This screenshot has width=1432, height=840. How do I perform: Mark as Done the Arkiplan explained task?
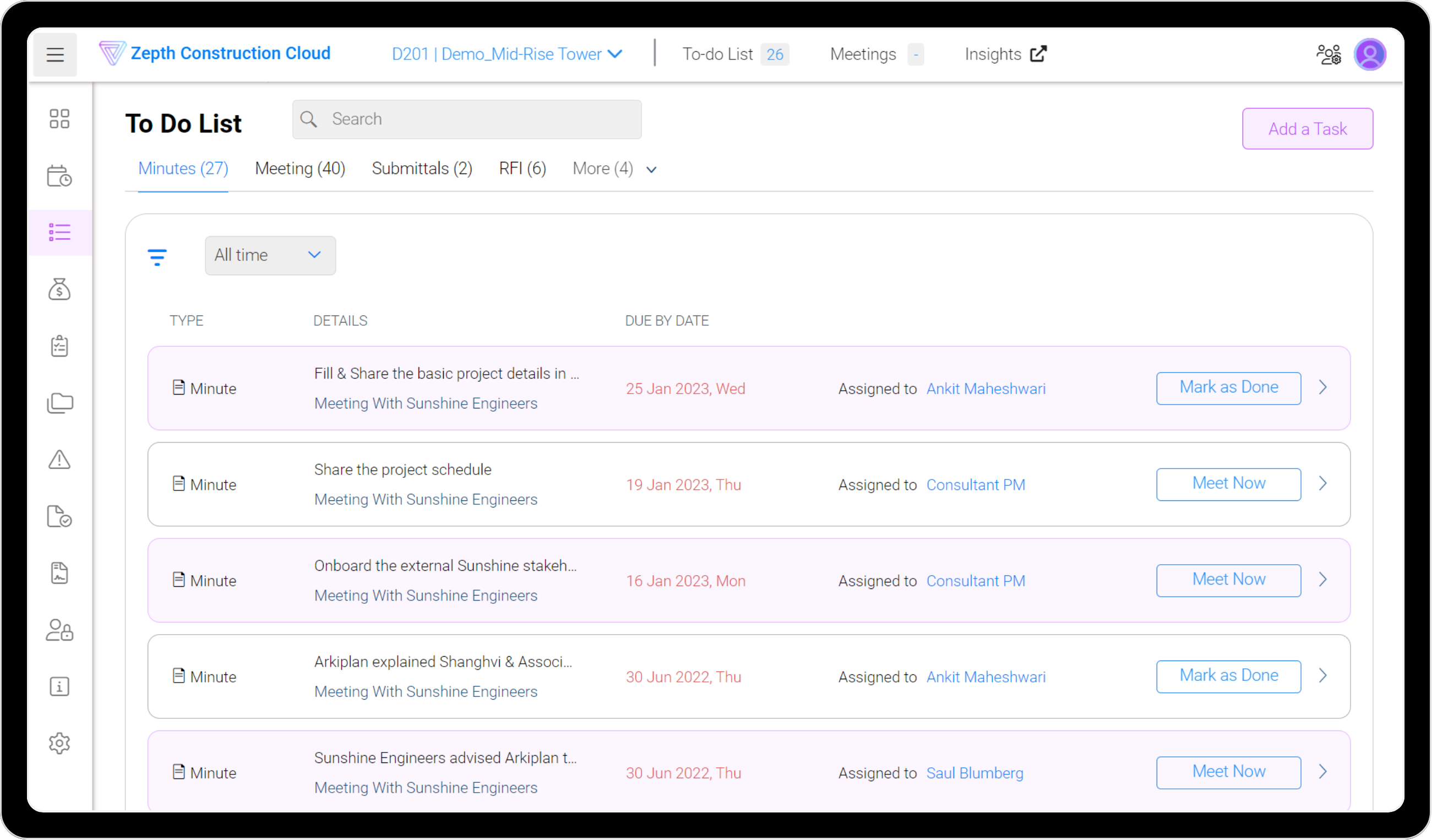(1228, 677)
